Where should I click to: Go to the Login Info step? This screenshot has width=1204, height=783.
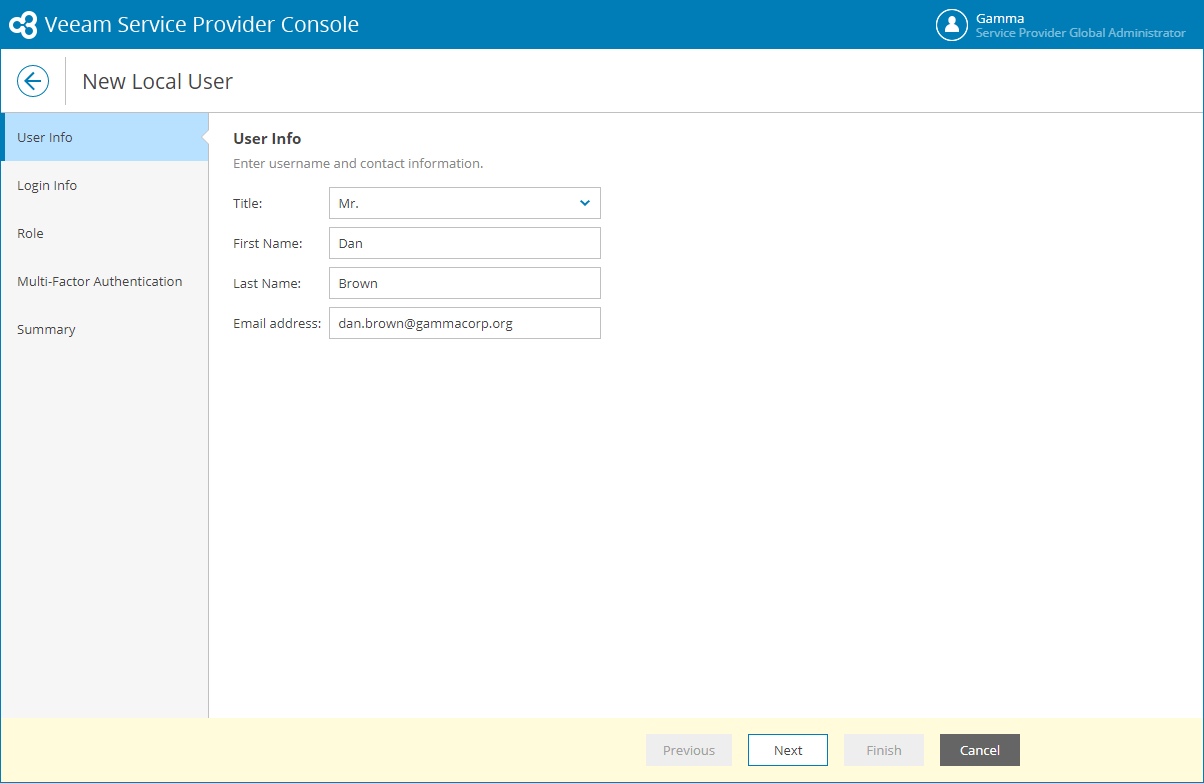pos(105,185)
